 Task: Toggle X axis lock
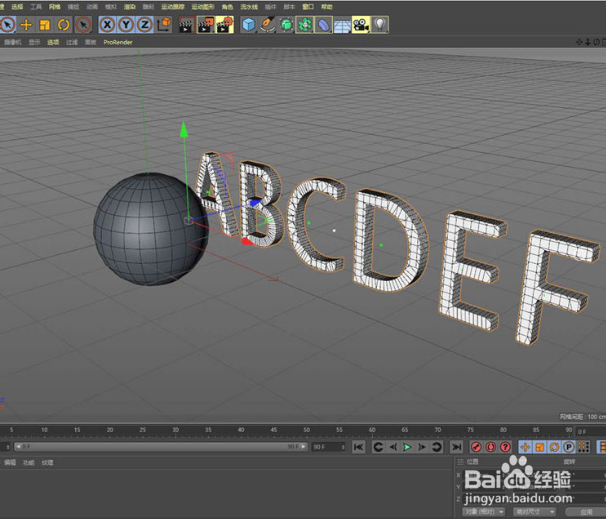pyautogui.click(x=107, y=25)
